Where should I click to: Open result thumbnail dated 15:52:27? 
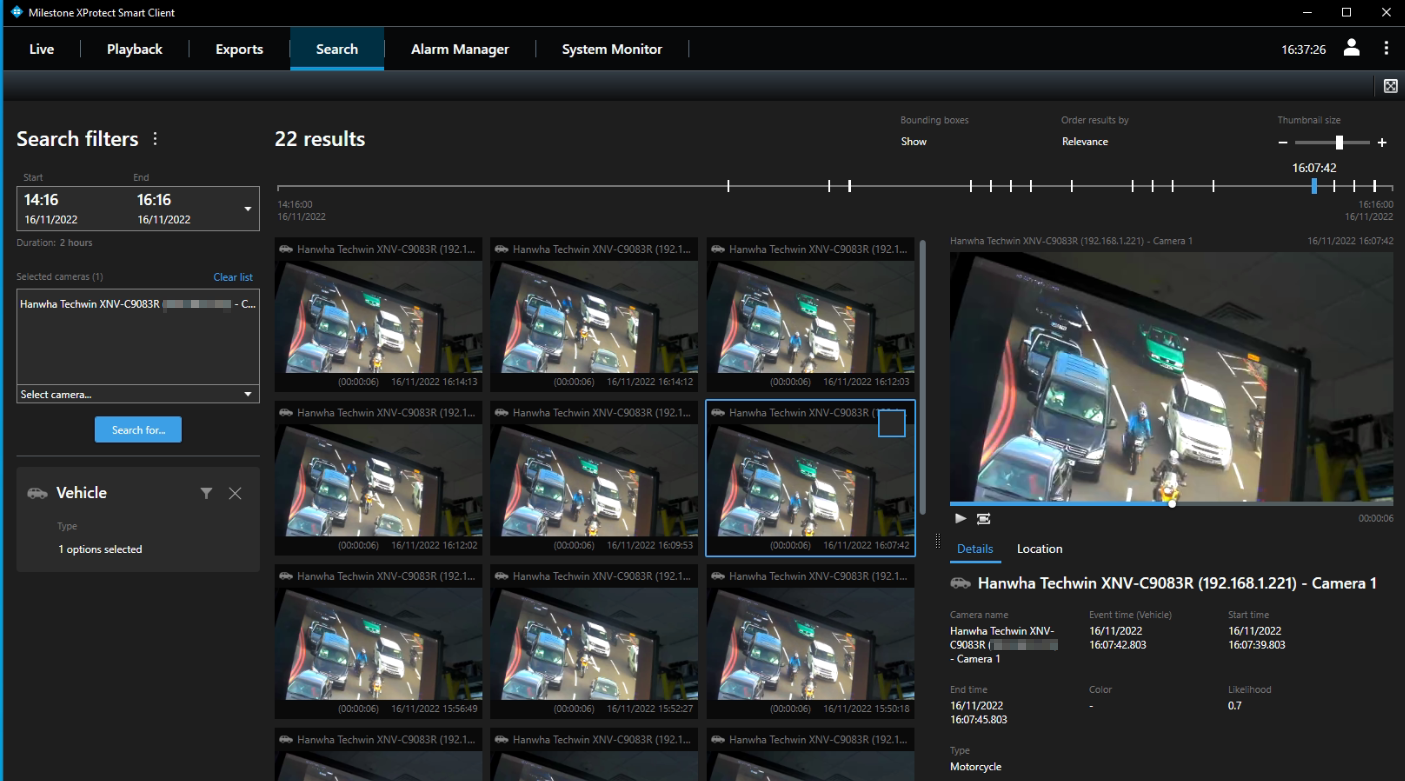click(x=594, y=643)
